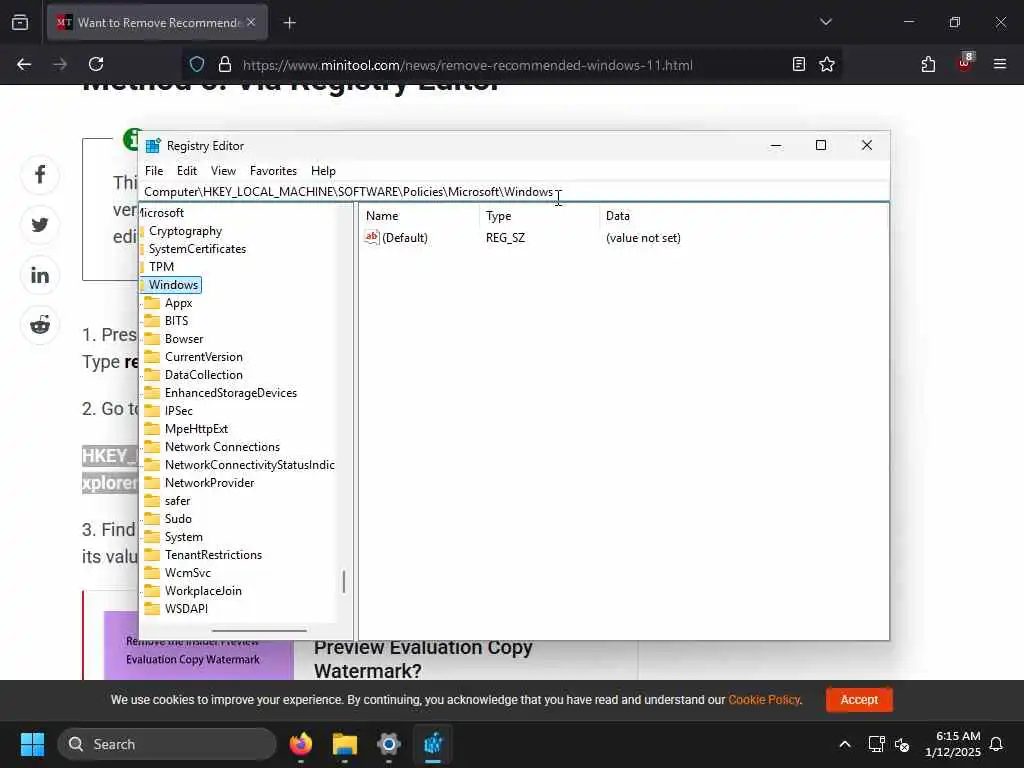
Task: Open the View menu in Registry Editor
Action: pyautogui.click(x=223, y=170)
